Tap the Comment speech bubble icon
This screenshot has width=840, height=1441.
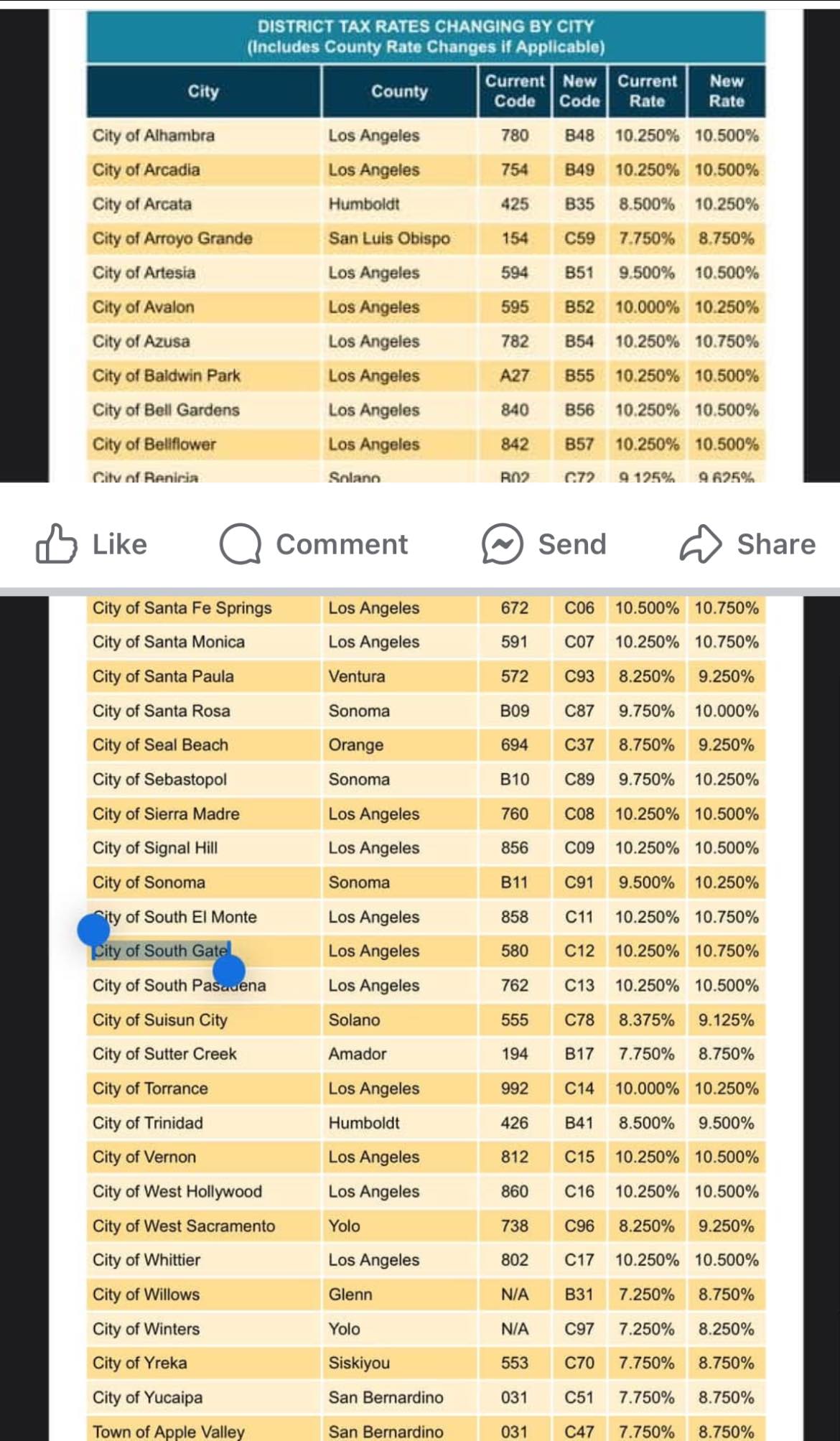[241, 544]
